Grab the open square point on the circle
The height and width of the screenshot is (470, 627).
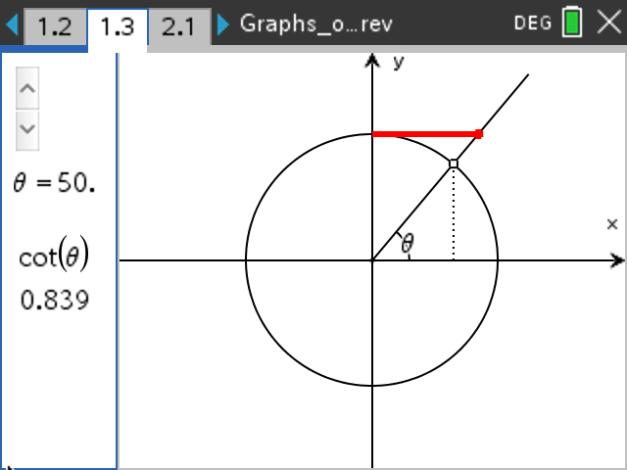[x=453, y=163]
